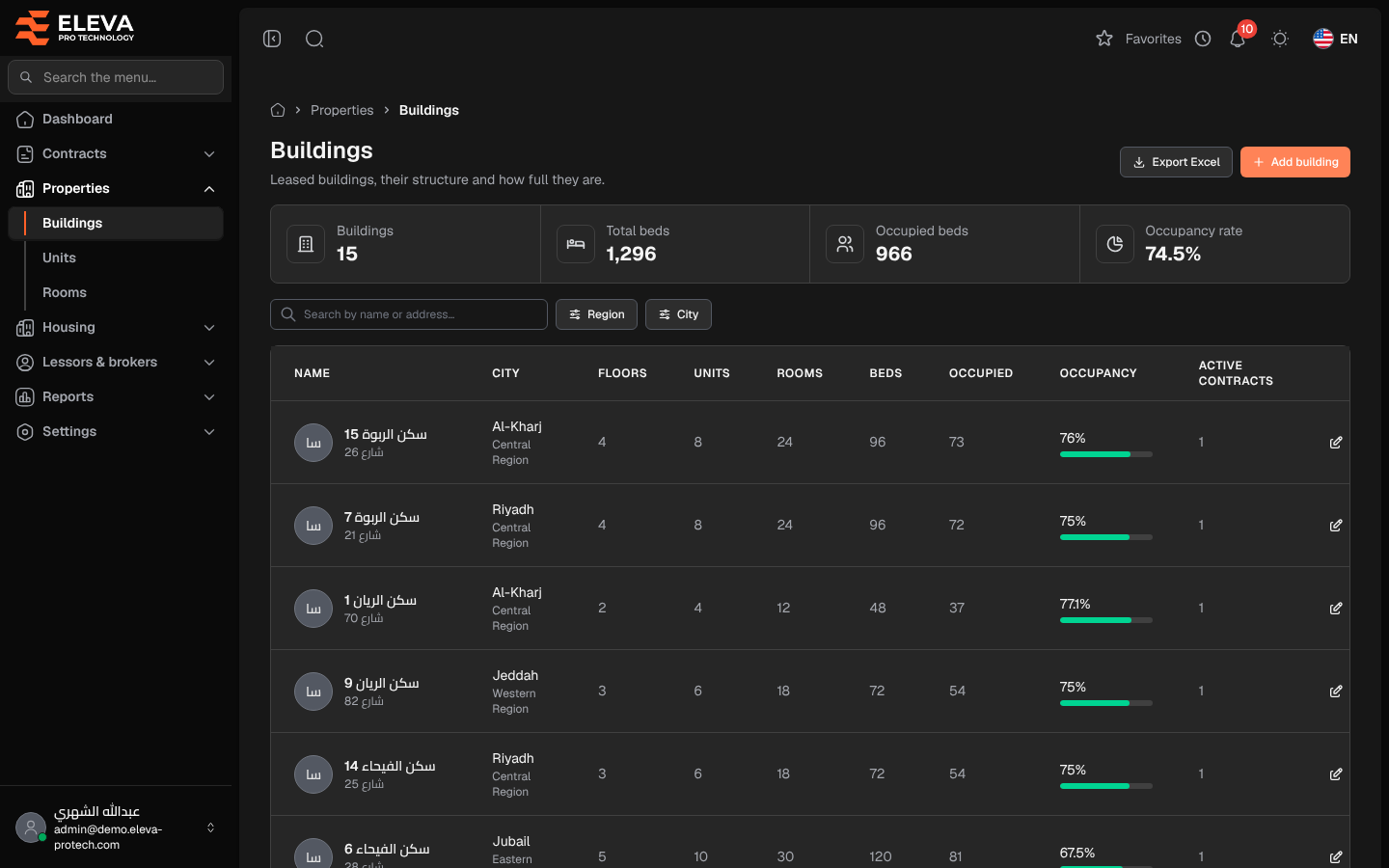
Task: Focus the Search the menu field
Action: click(116, 77)
